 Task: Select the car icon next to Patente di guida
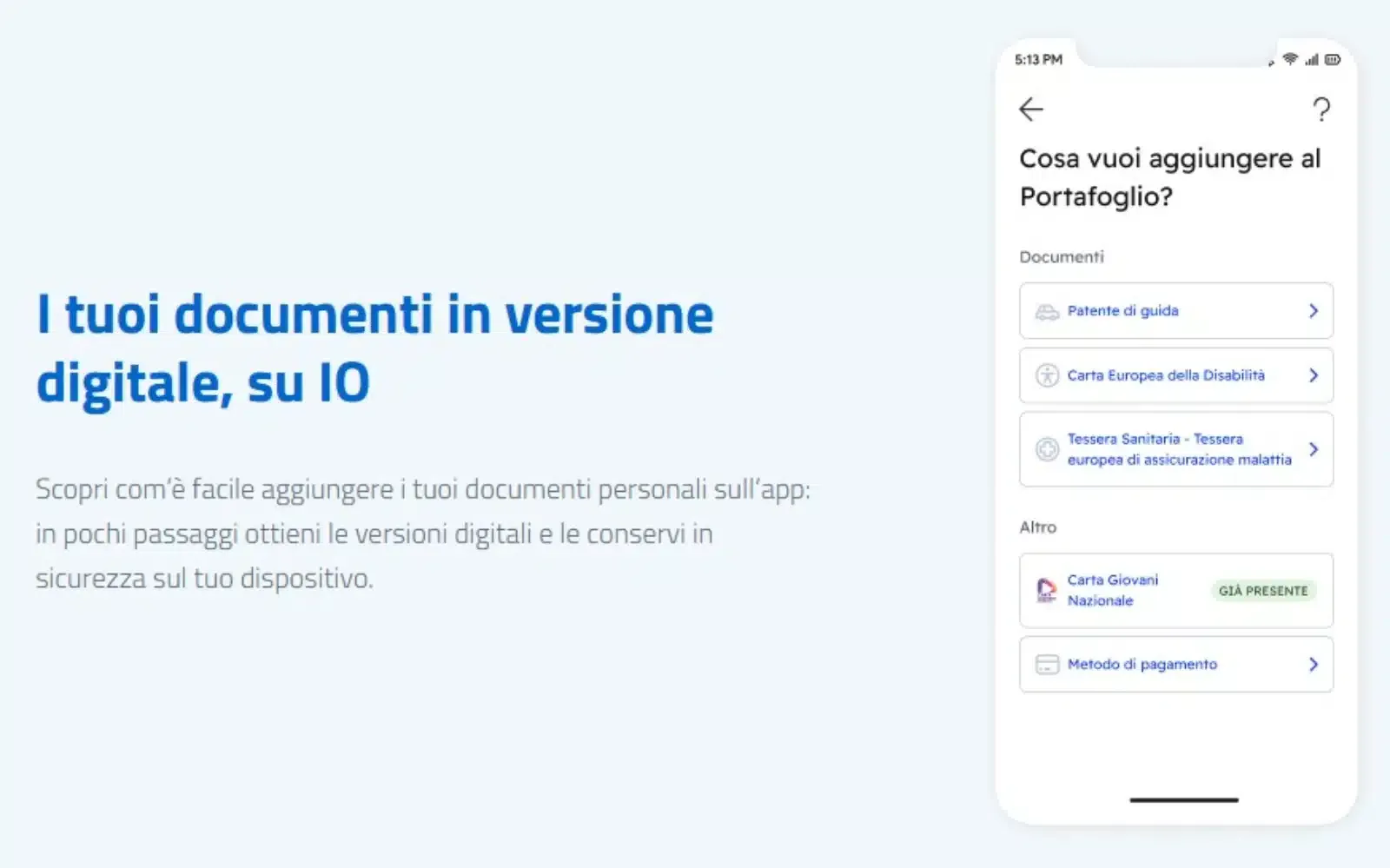(x=1046, y=311)
